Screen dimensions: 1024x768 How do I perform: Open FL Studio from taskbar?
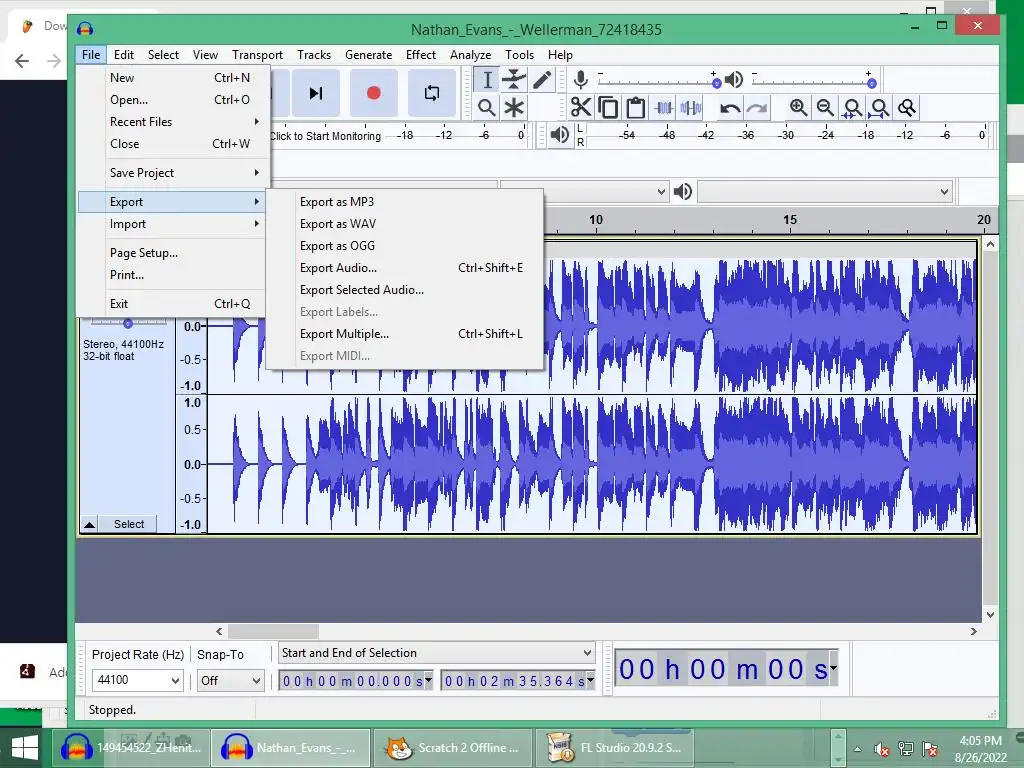pos(614,748)
